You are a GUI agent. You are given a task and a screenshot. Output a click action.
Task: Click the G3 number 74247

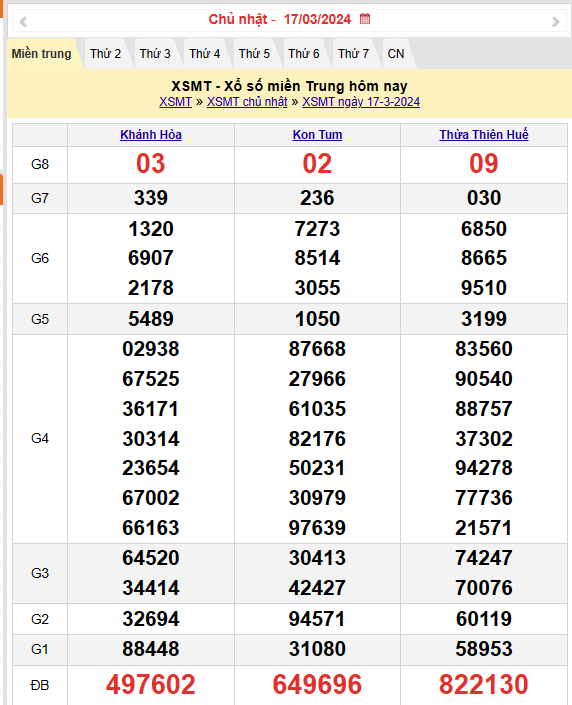(483, 558)
